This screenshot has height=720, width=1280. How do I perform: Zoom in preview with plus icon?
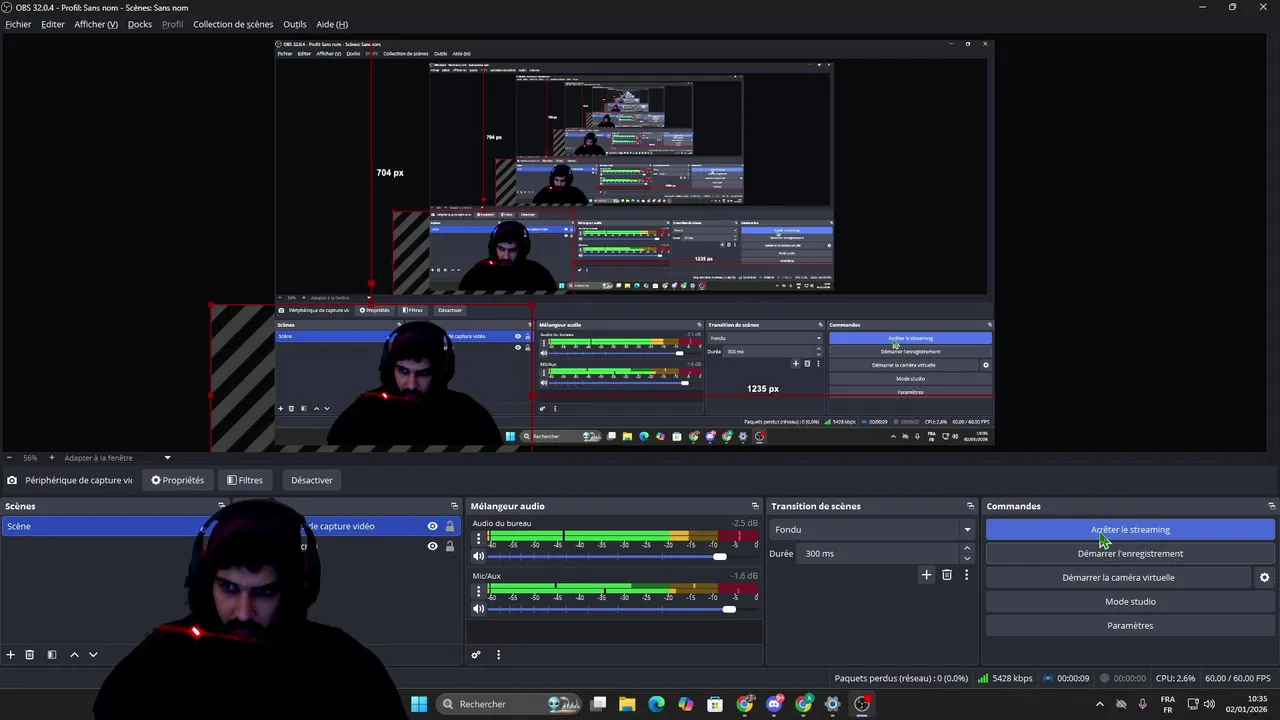[x=52, y=458]
